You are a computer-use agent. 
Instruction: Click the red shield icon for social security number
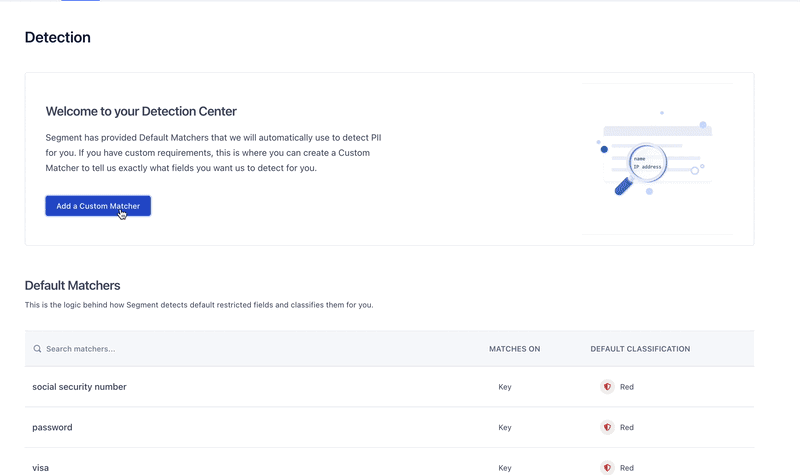tap(607, 387)
